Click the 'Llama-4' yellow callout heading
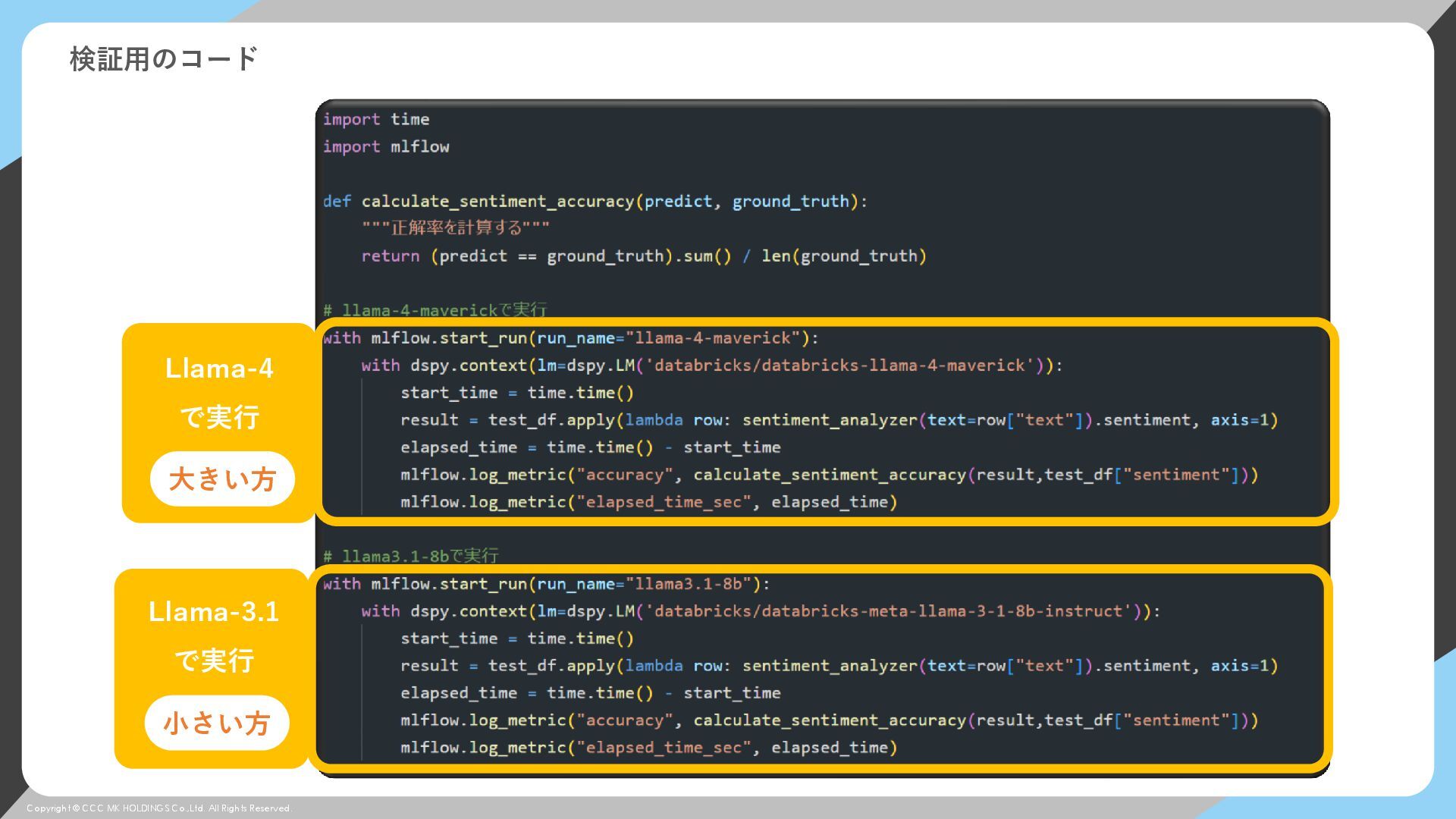Viewport: 1456px width, 819px height. (219, 369)
